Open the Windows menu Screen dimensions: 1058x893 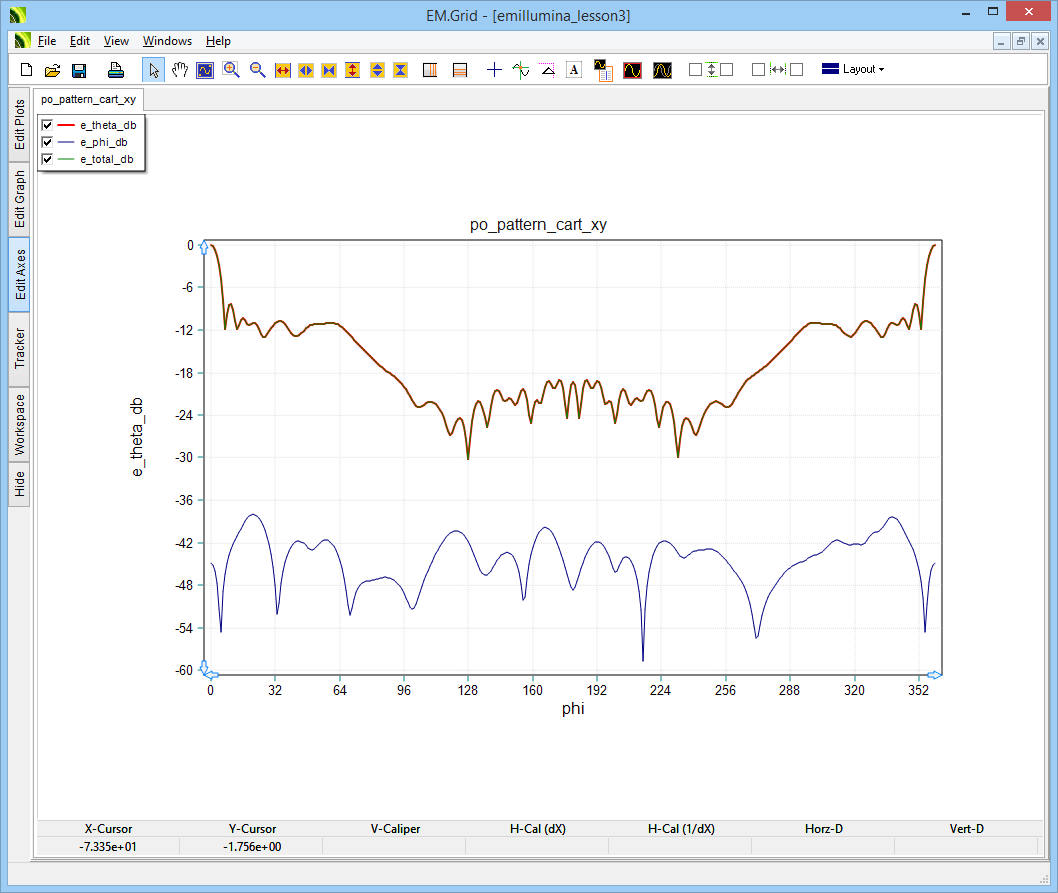pos(167,41)
